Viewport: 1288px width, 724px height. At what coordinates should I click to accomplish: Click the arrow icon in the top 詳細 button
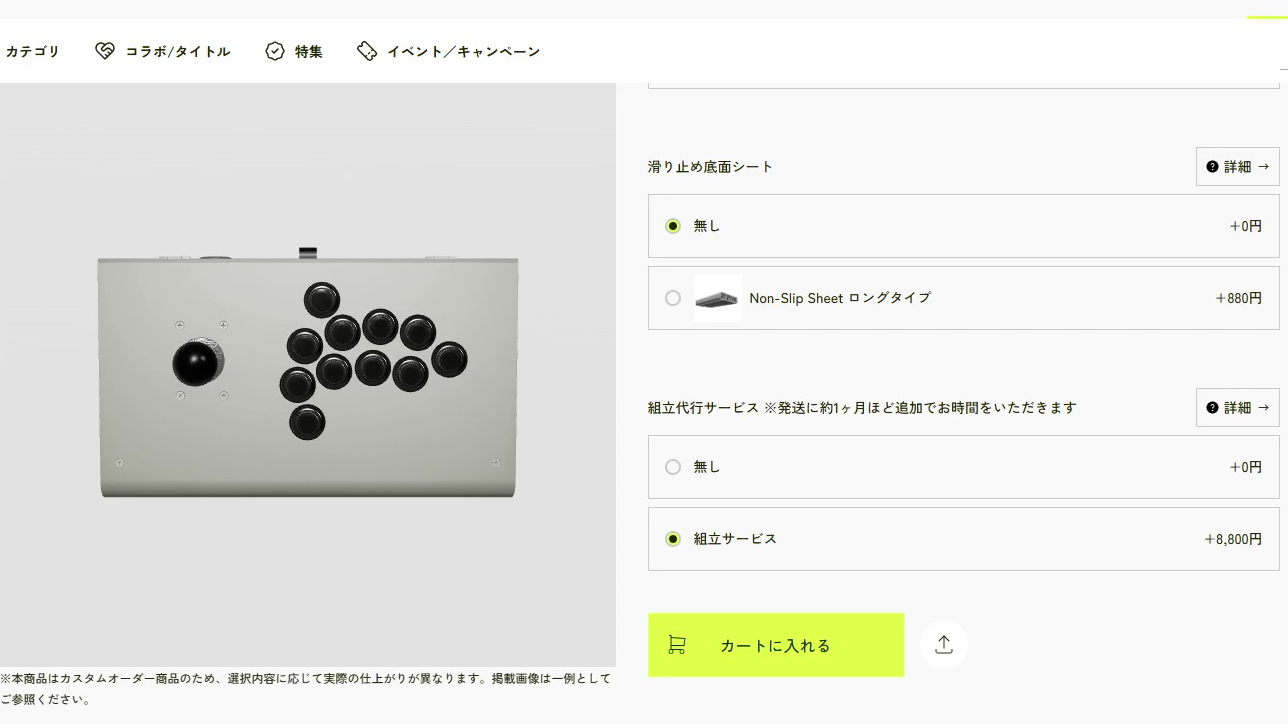1261,166
